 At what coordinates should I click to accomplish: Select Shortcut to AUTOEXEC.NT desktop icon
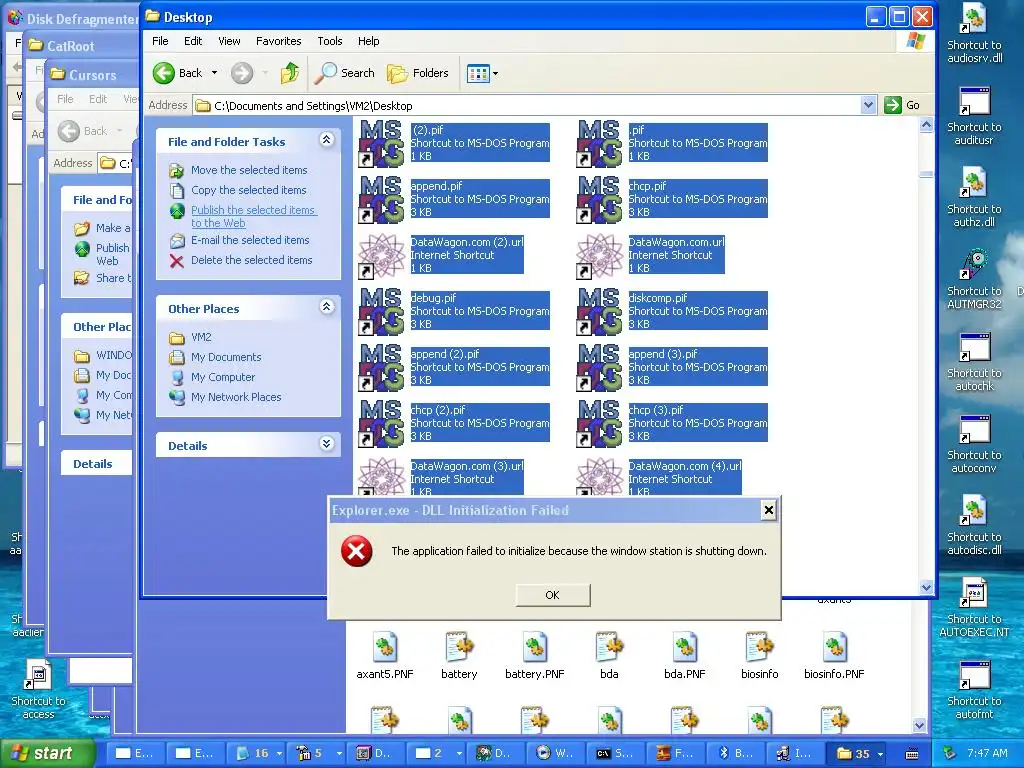point(974,593)
